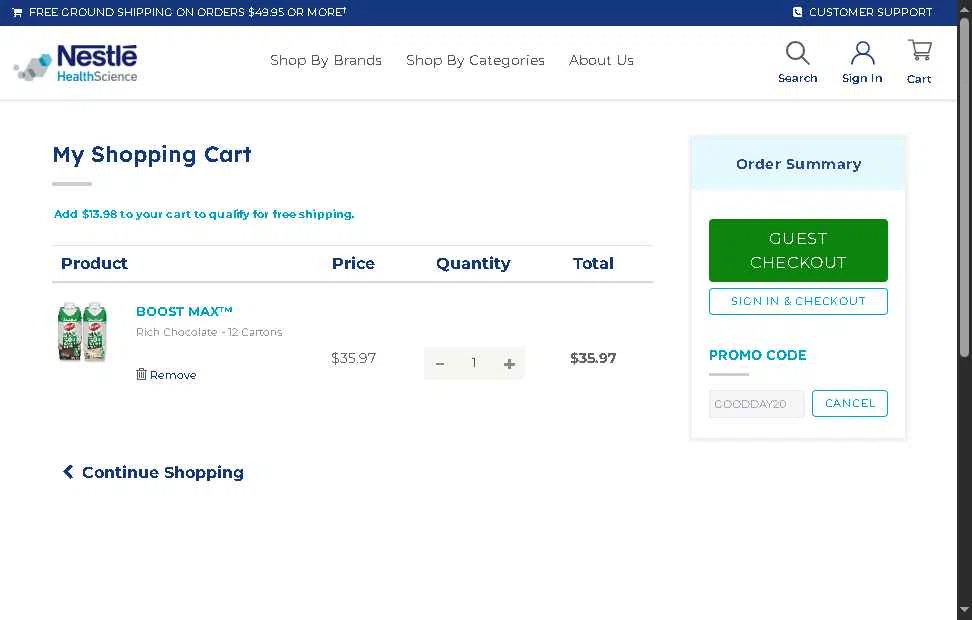Decrease quantity with the minus button
This screenshot has width=972, height=620.
coord(440,363)
